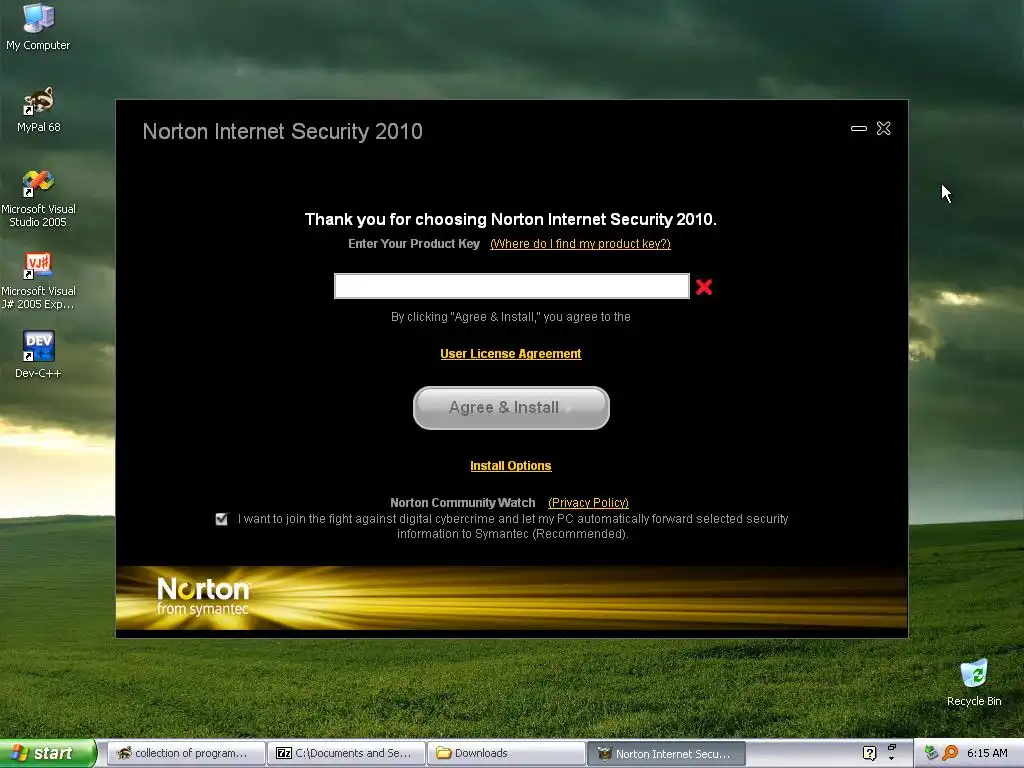Close the Norton installer window

coord(884,129)
